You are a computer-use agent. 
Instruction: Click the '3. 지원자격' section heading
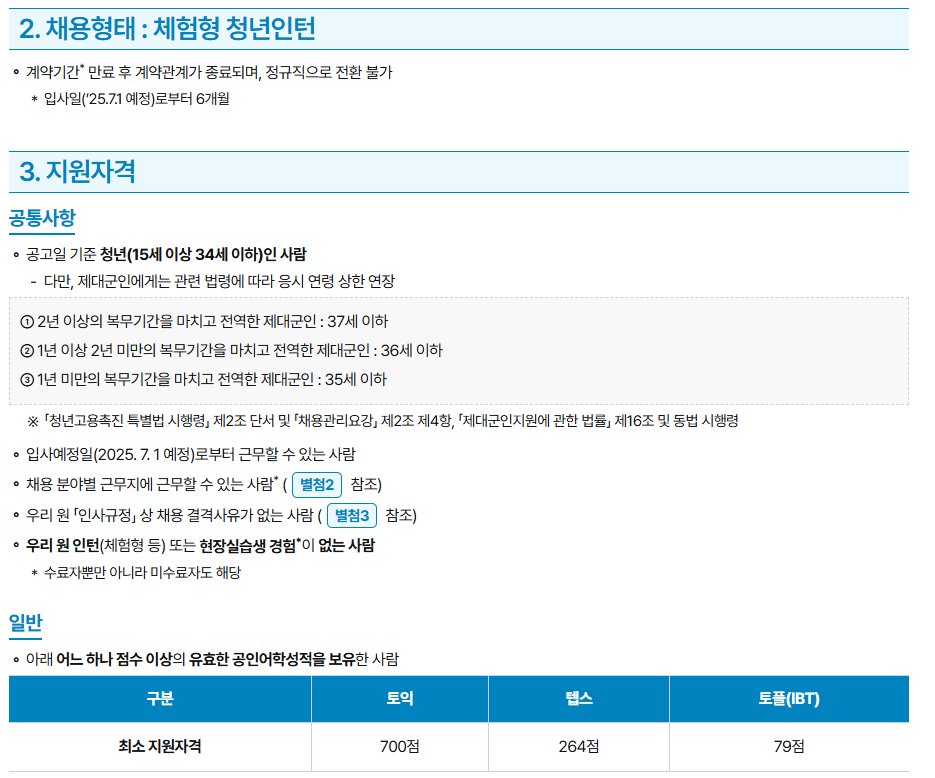point(78,171)
